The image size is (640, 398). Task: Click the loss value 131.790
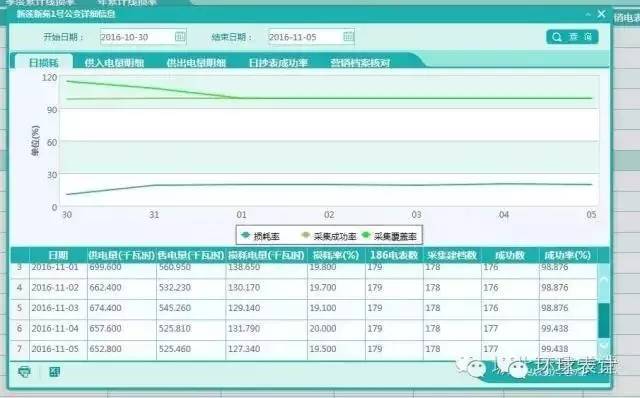[x=244, y=329]
